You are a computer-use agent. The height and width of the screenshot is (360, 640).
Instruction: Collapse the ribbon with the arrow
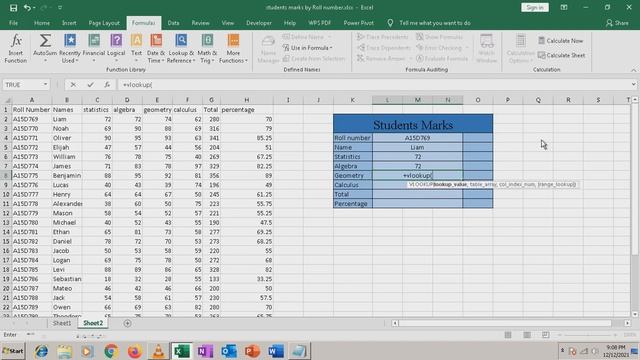[633, 70]
